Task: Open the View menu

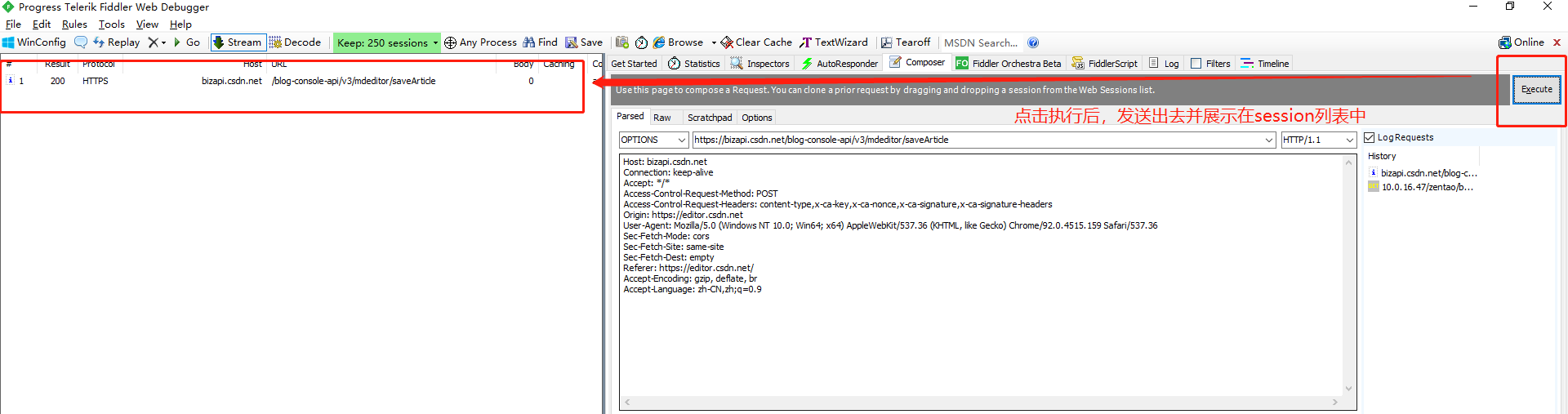Action: tap(147, 24)
